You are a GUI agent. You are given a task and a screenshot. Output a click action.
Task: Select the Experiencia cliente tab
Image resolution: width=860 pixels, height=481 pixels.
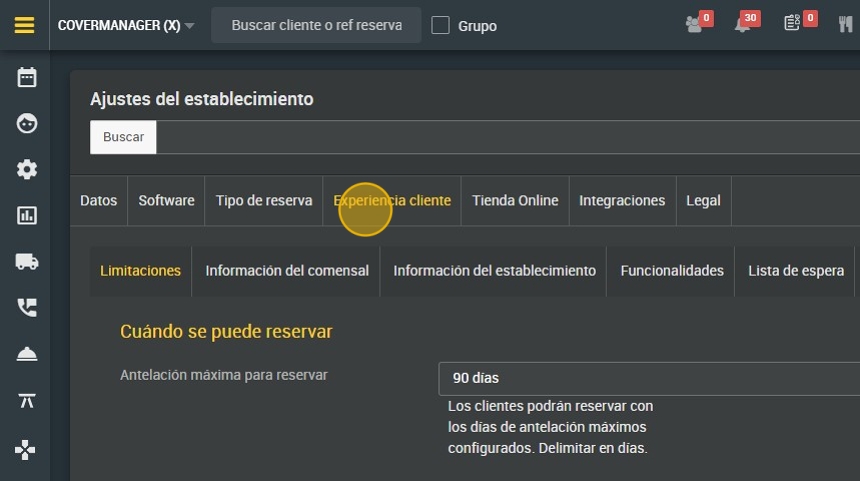[x=392, y=201]
